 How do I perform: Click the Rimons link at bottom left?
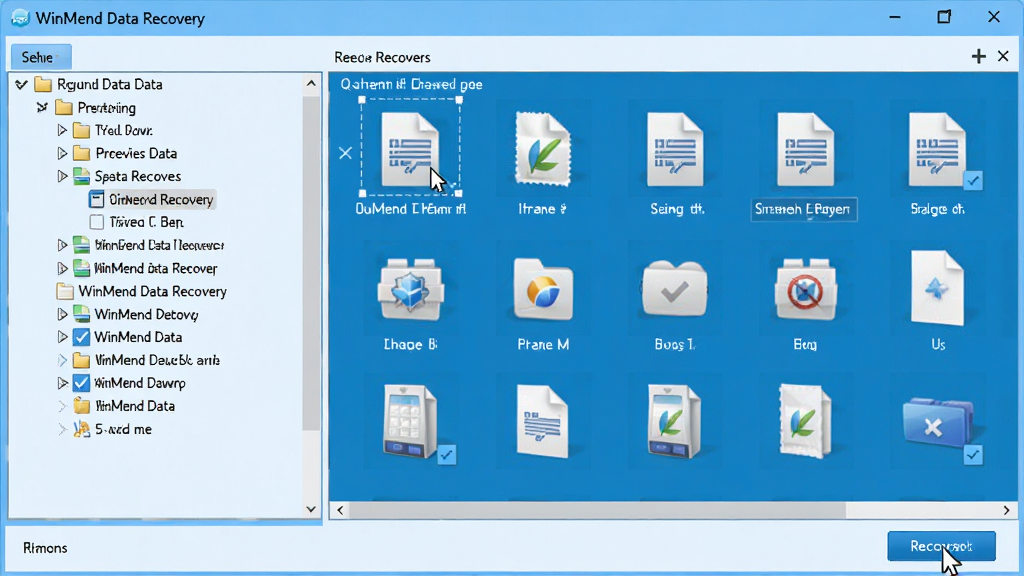point(45,548)
